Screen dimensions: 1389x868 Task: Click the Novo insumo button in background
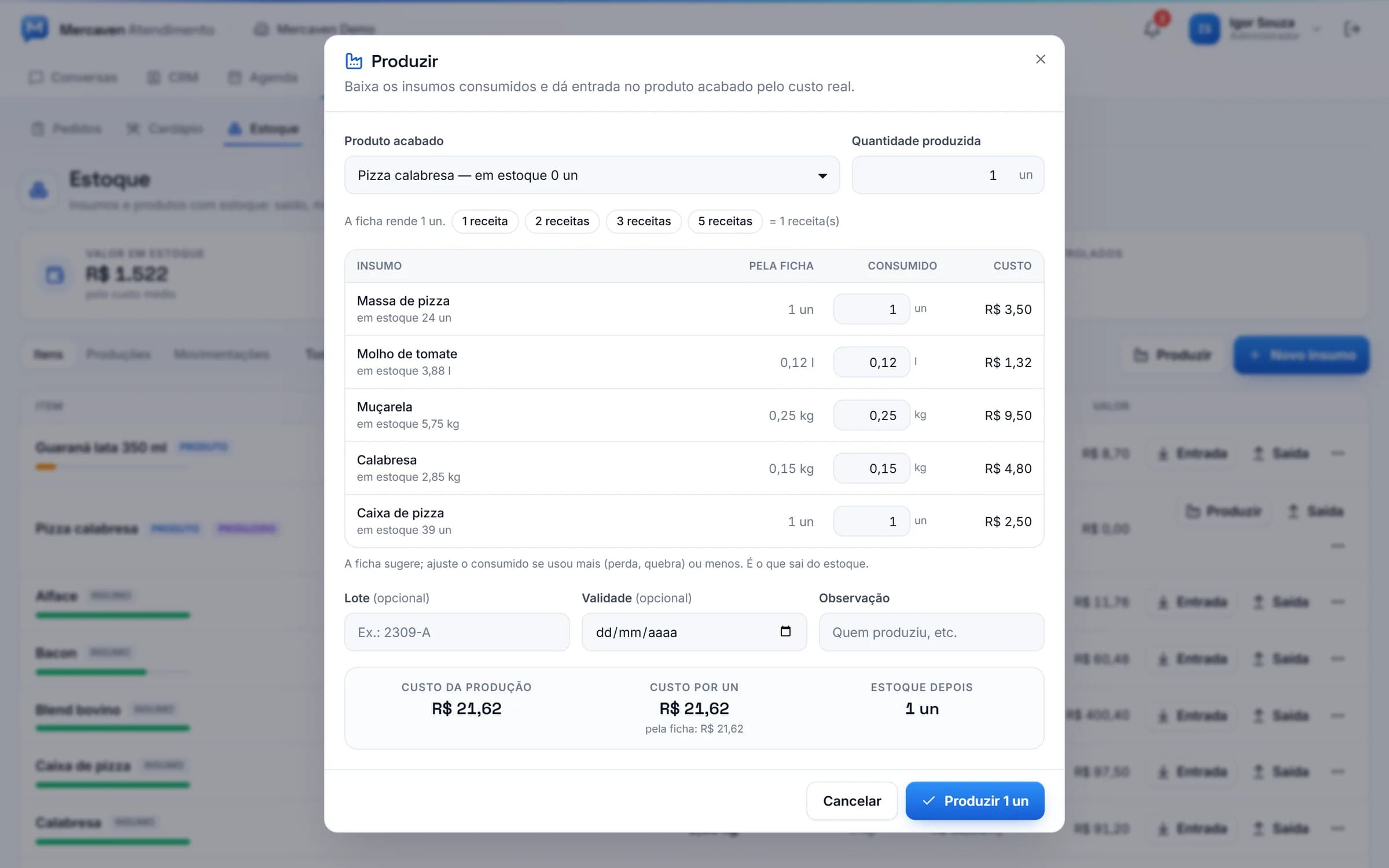pos(1301,355)
